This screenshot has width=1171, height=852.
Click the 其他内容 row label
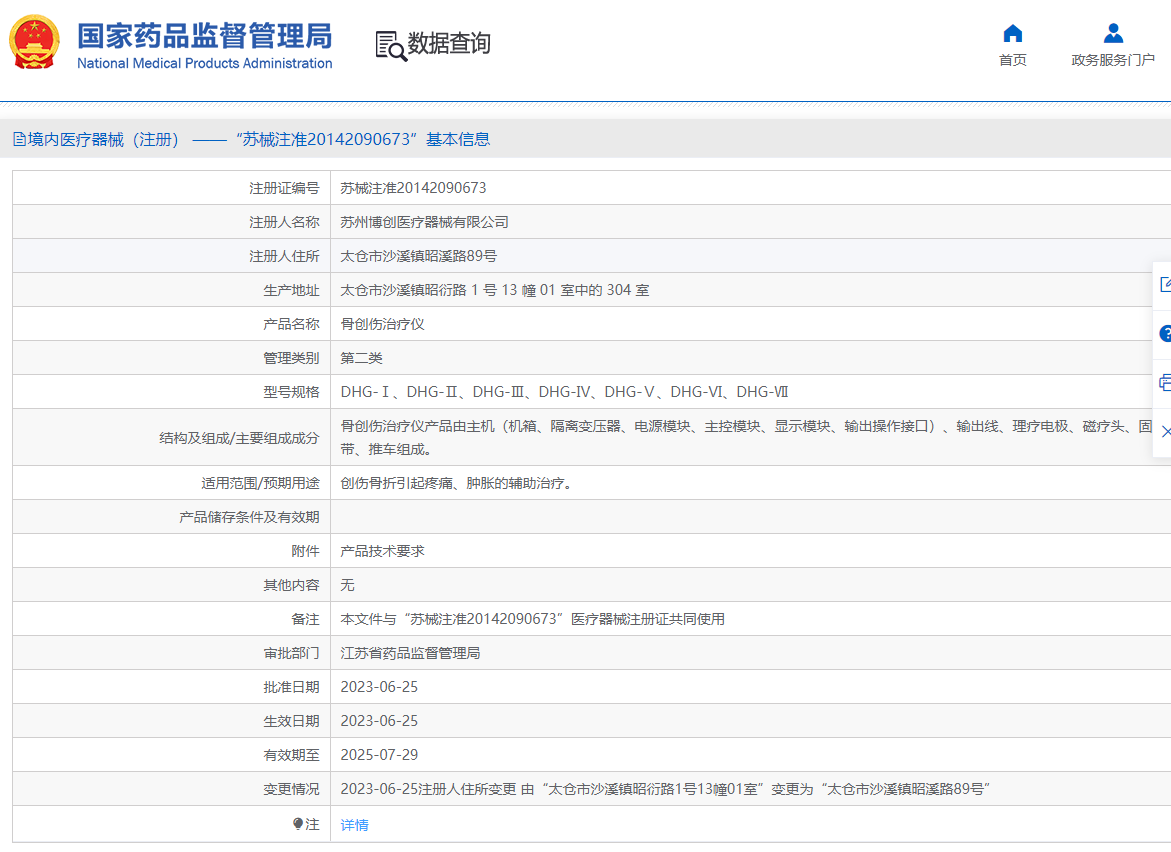[x=291, y=585]
